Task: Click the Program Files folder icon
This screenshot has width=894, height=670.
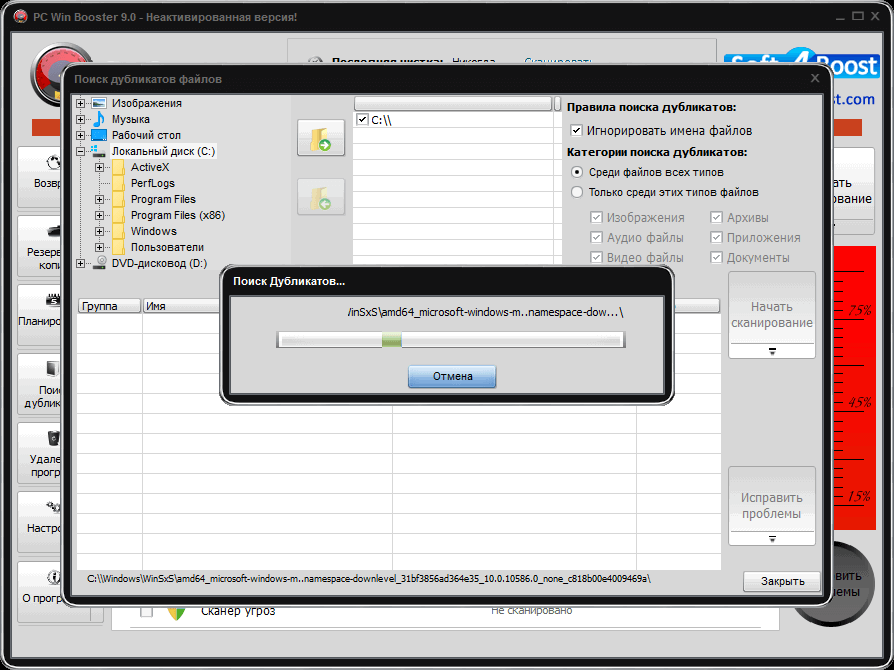Action: 119,199
